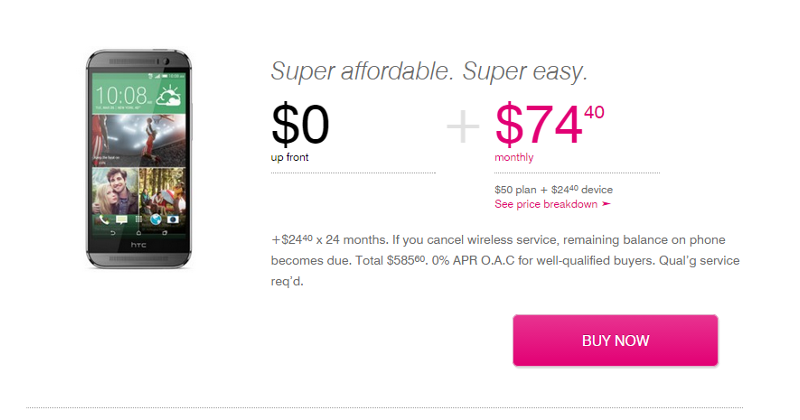800x420 pixels.
Task: Click the Super affordable. Super easy. heading
Action: point(429,71)
